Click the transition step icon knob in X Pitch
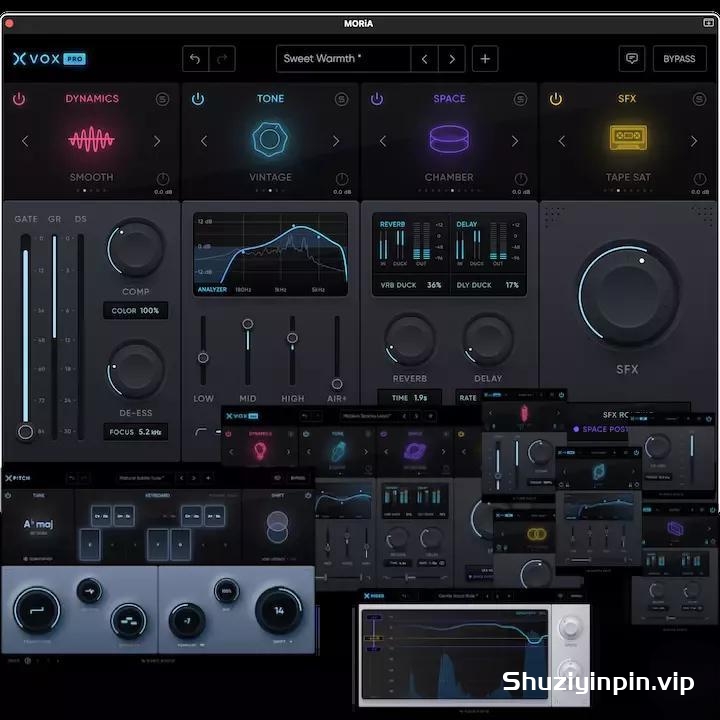The image size is (720, 720). pyautogui.click(x=37, y=610)
